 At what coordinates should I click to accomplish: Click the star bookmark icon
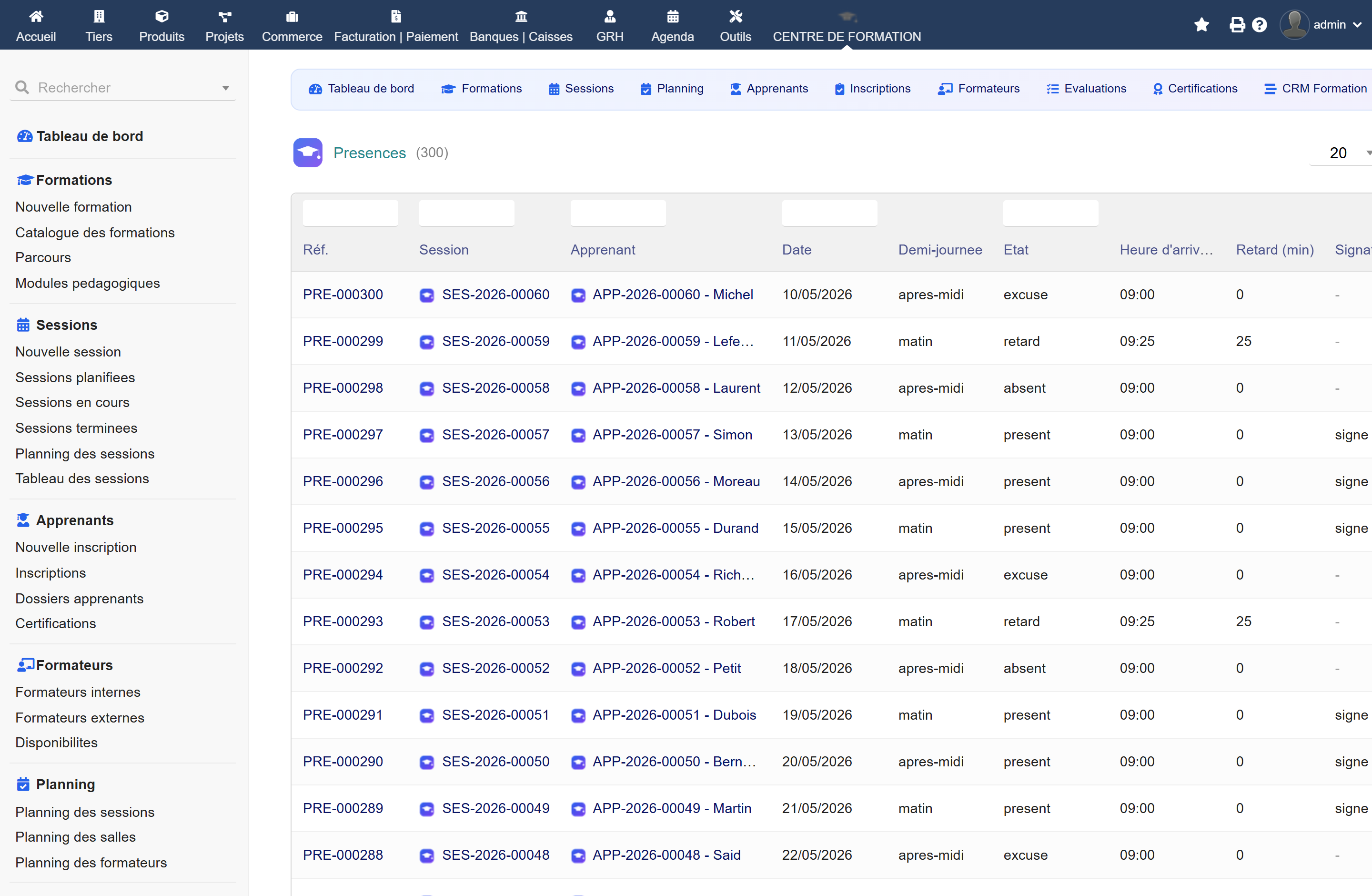pyautogui.click(x=1201, y=25)
